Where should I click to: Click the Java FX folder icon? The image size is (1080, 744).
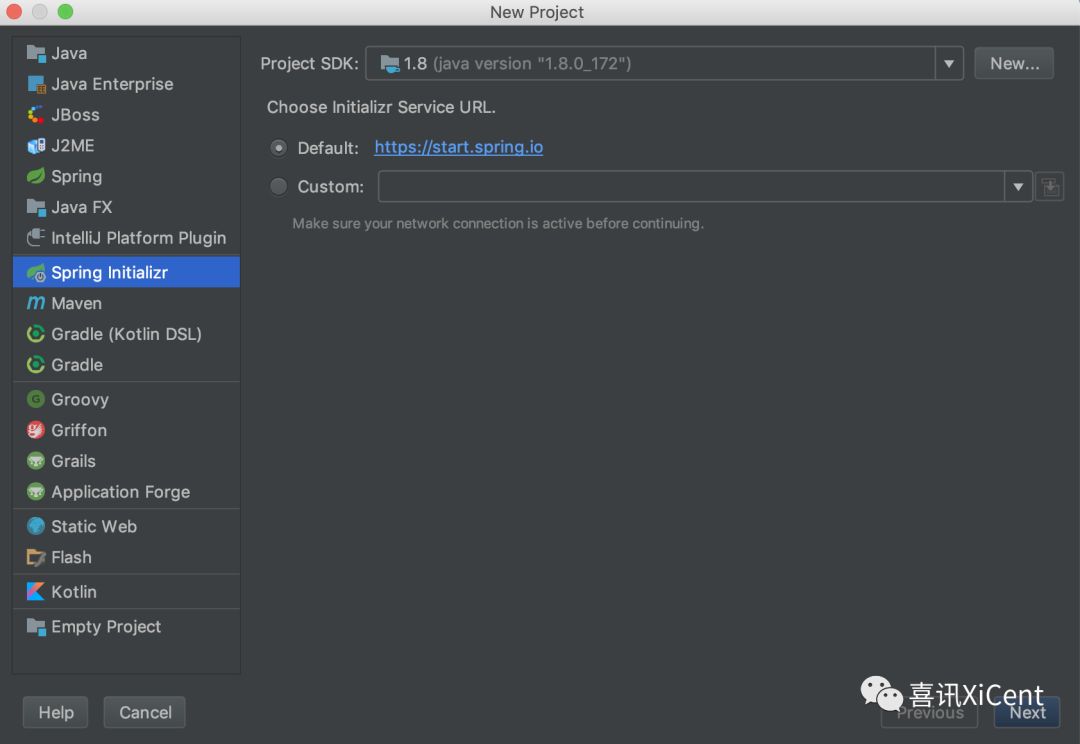click(x=36, y=207)
